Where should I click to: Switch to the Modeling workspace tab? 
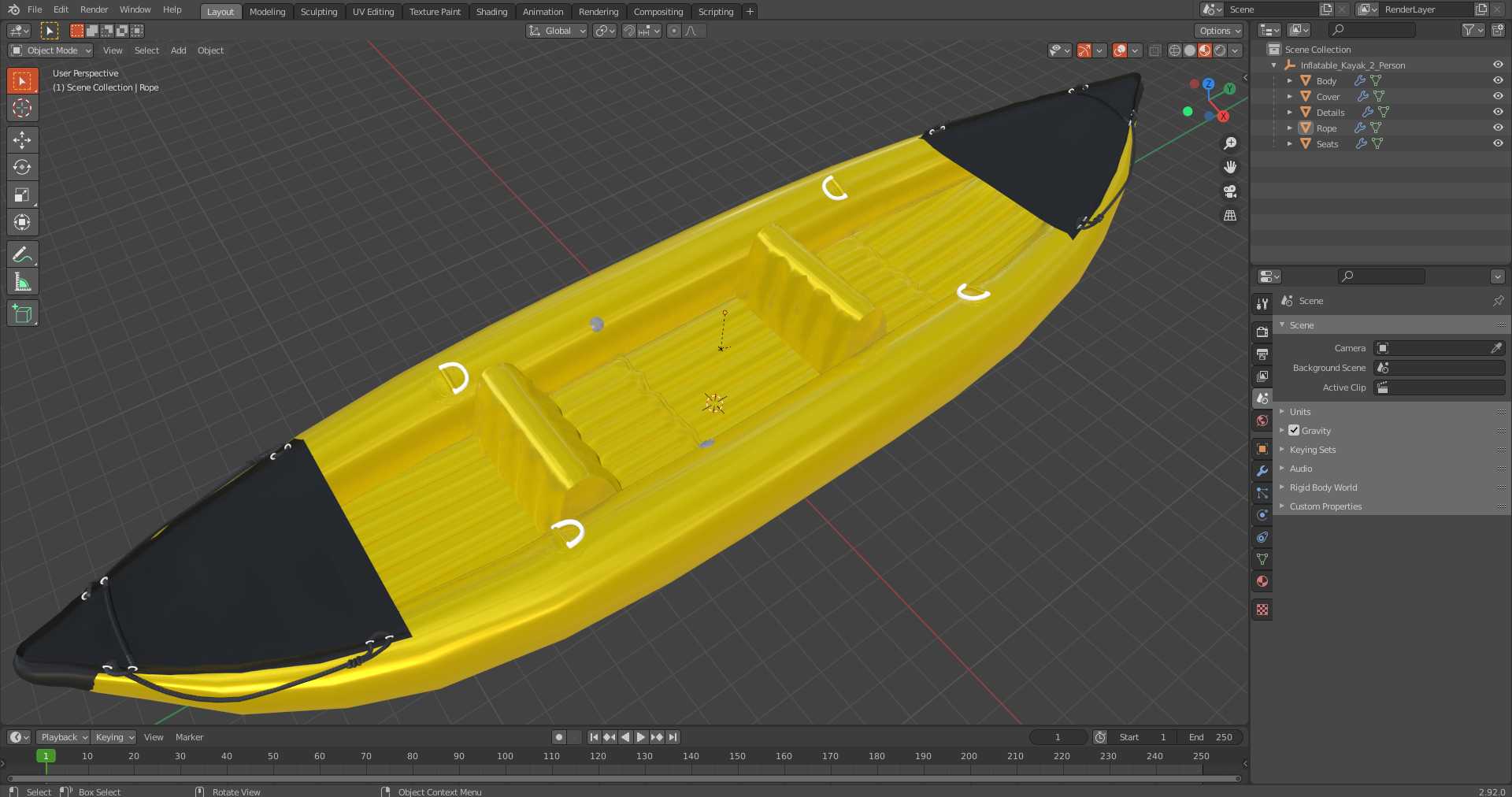pos(267,11)
